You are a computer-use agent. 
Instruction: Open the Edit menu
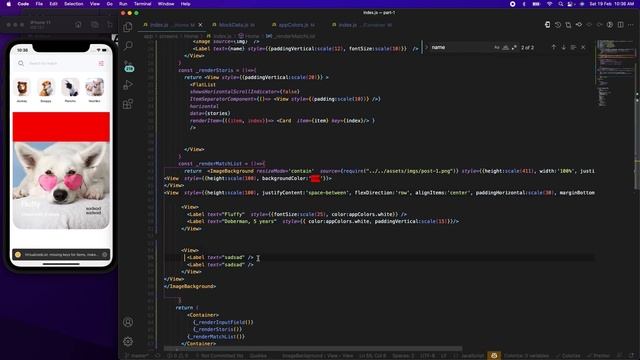(x=53, y=4)
